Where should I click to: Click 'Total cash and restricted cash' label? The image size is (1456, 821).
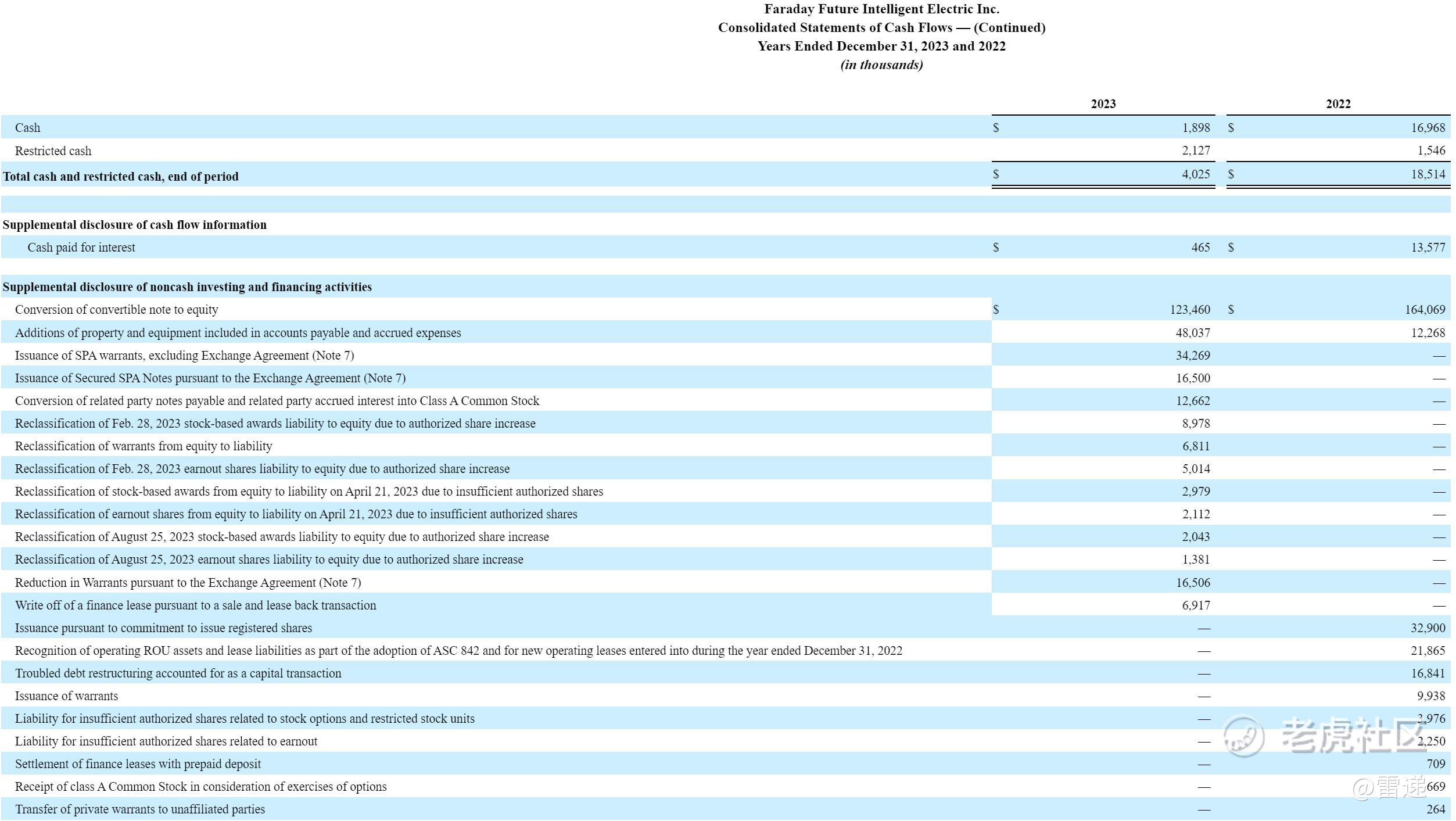[x=121, y=177]
